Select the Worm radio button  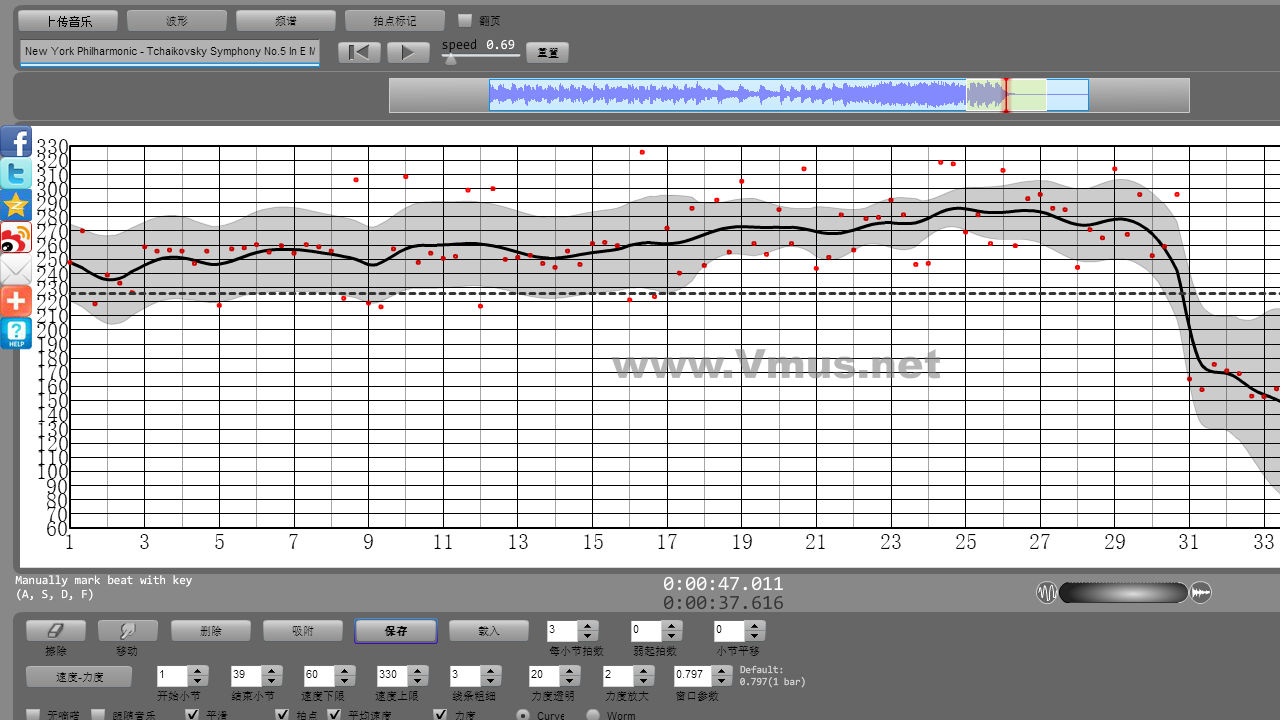(593, 715)
